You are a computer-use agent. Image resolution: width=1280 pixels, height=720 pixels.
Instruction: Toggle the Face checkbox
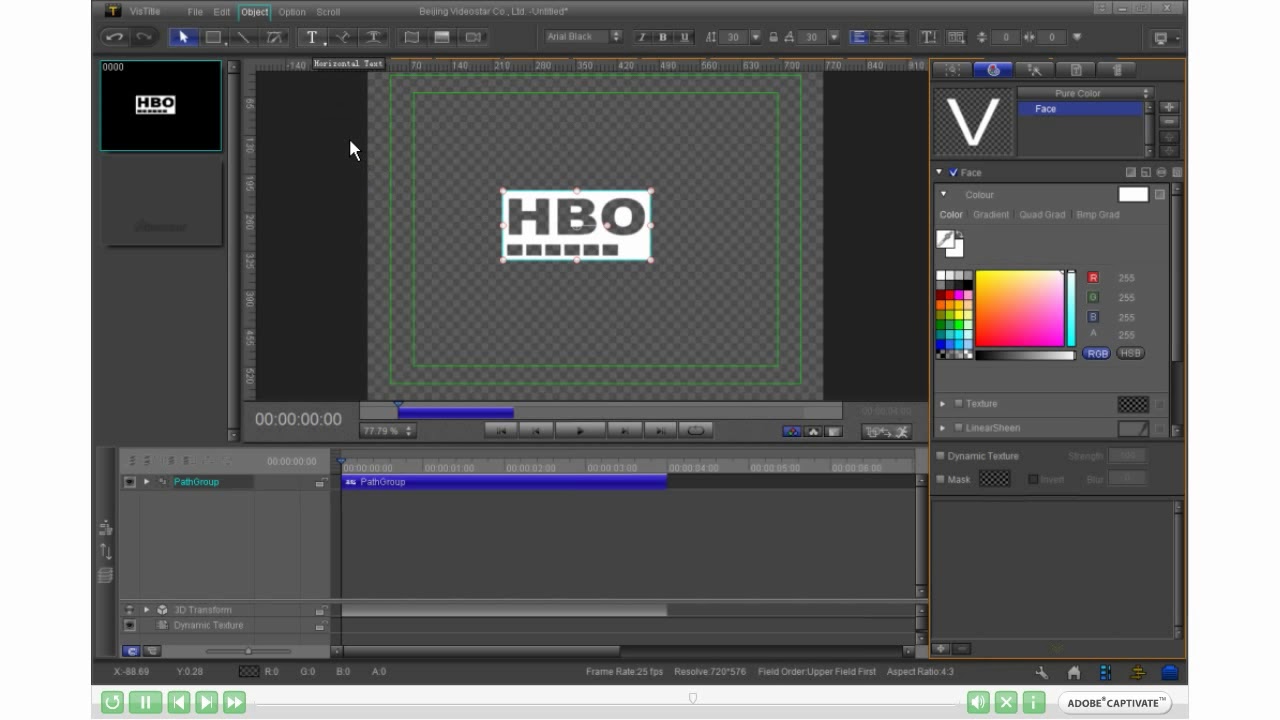click(954, 172)
